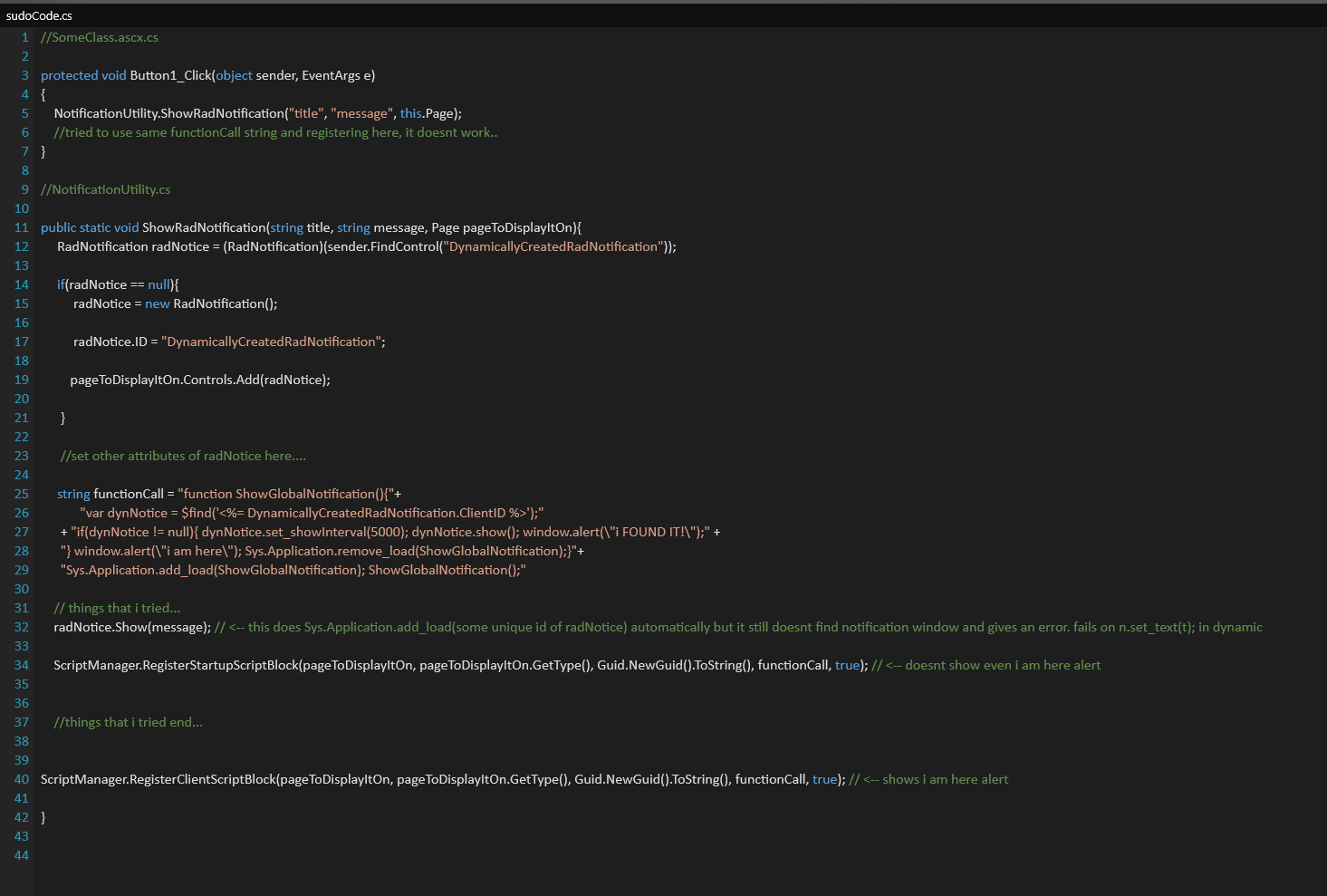1327x896 pixels.
Task: Click the functionCall variable declaration on line 25
Action: 129,494
